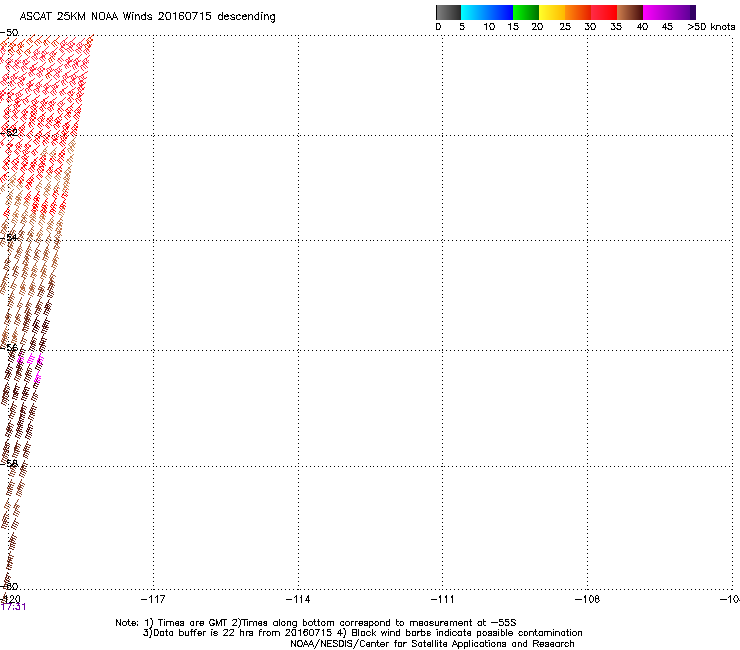Screen dimensions: 740x650
Task: Click the red 30-35 knots color band
Action: (x=604, y=12)
